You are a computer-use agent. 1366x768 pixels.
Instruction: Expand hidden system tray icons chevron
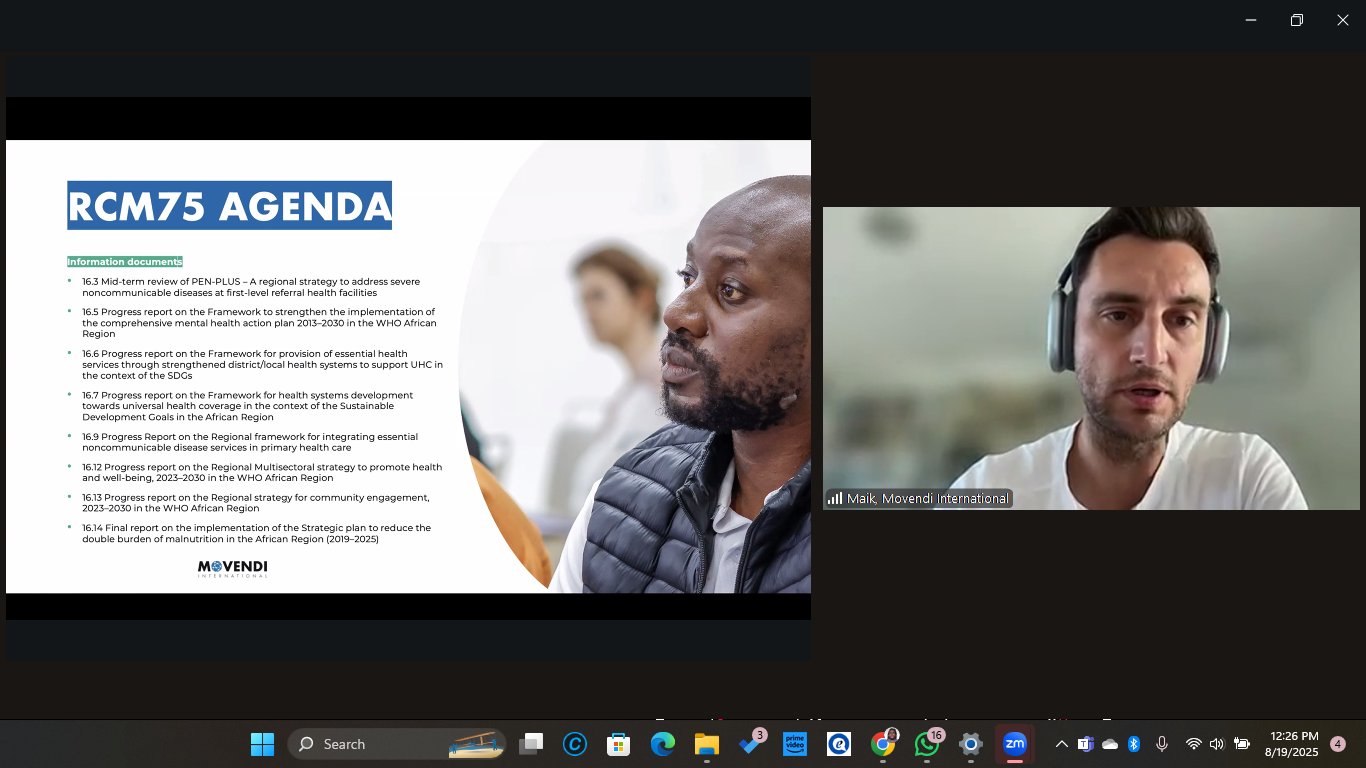(1061, 744)
